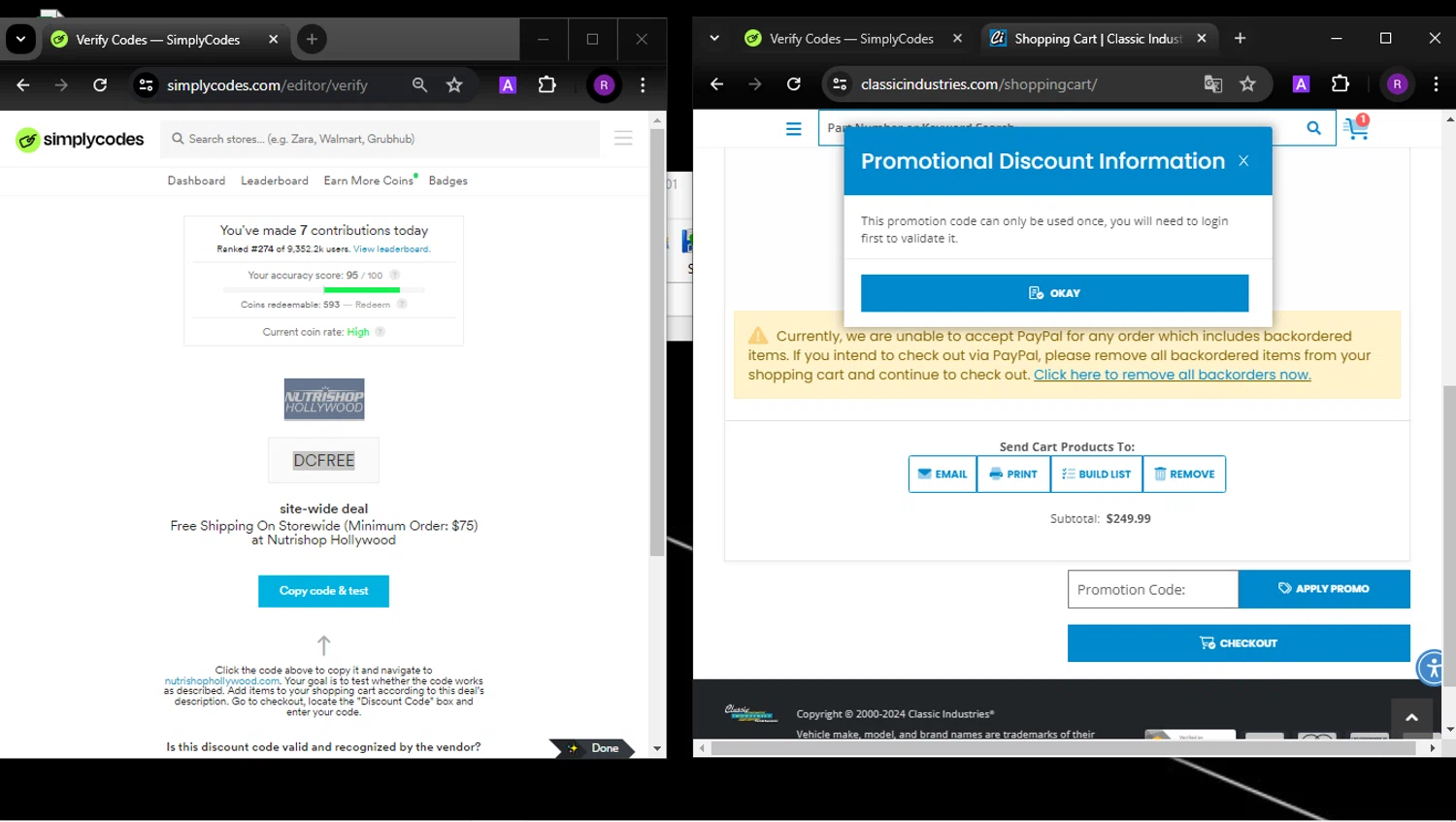Open Chrome menu in left browser window
Viewport: 1456px width, 822px height.
643,85
